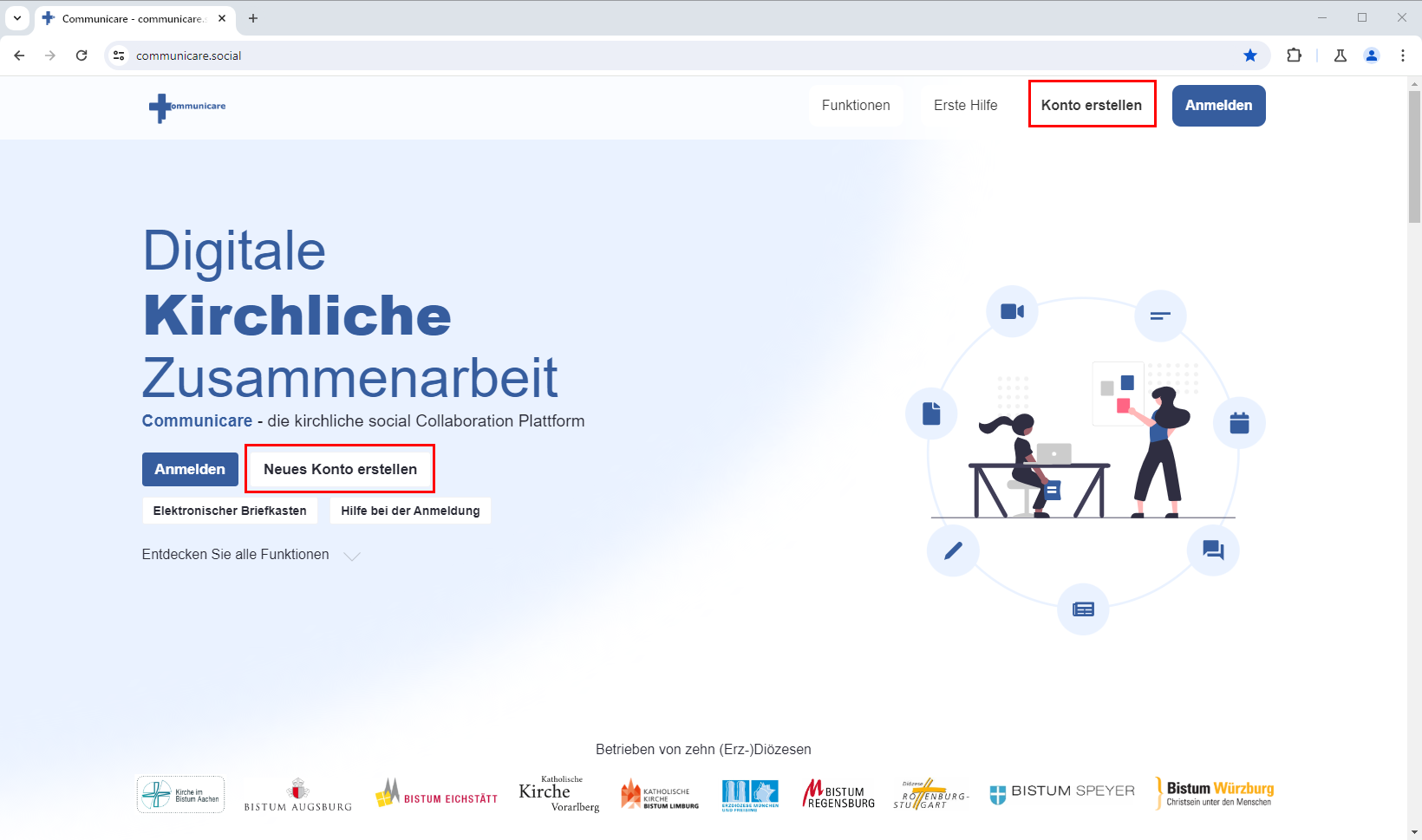Click the news list icon in the illustration
The width and height of the screenshot is (1422, 840).
tap(1083, 609)
